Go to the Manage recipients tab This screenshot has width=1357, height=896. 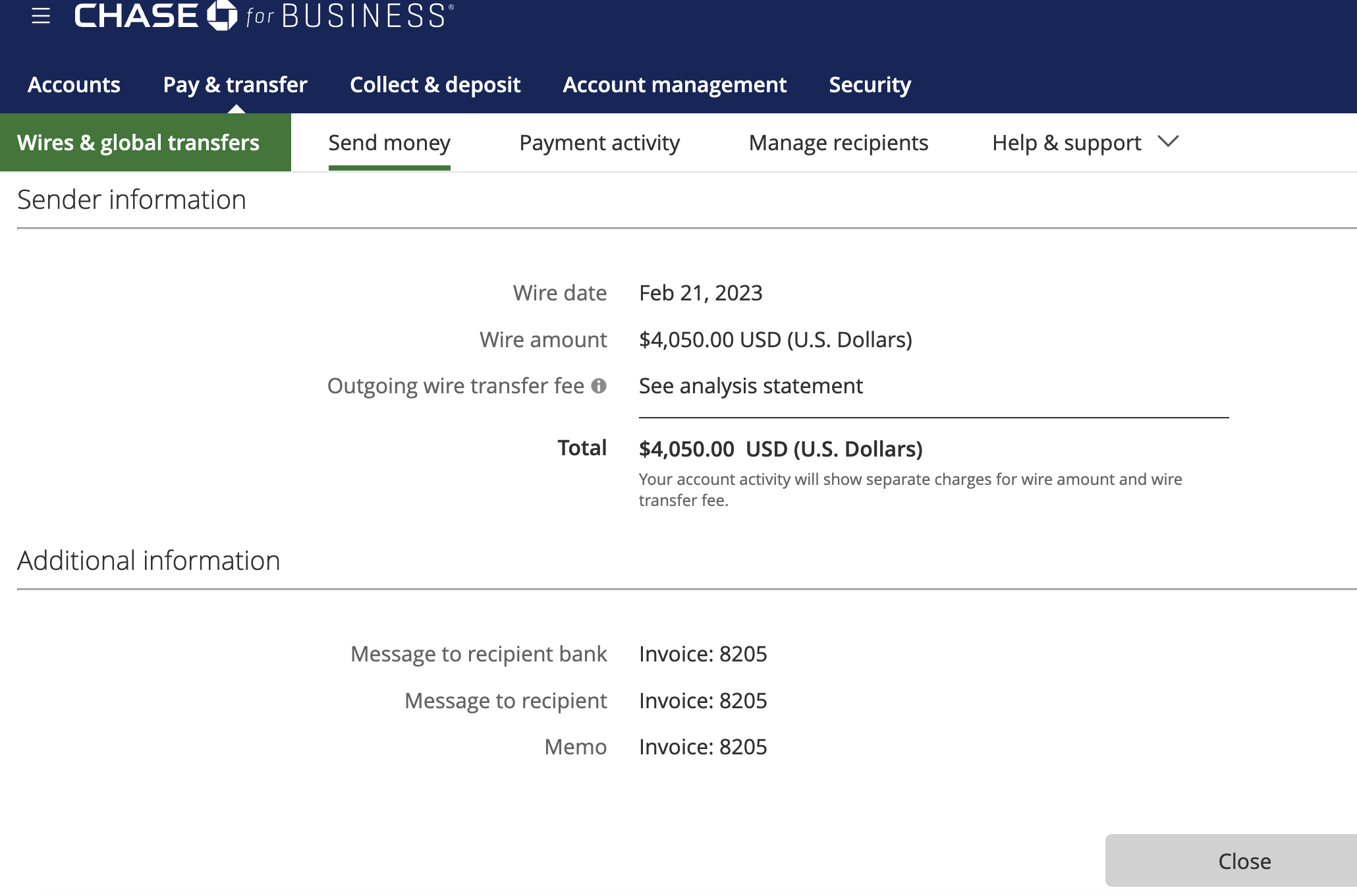pos(839,143)
